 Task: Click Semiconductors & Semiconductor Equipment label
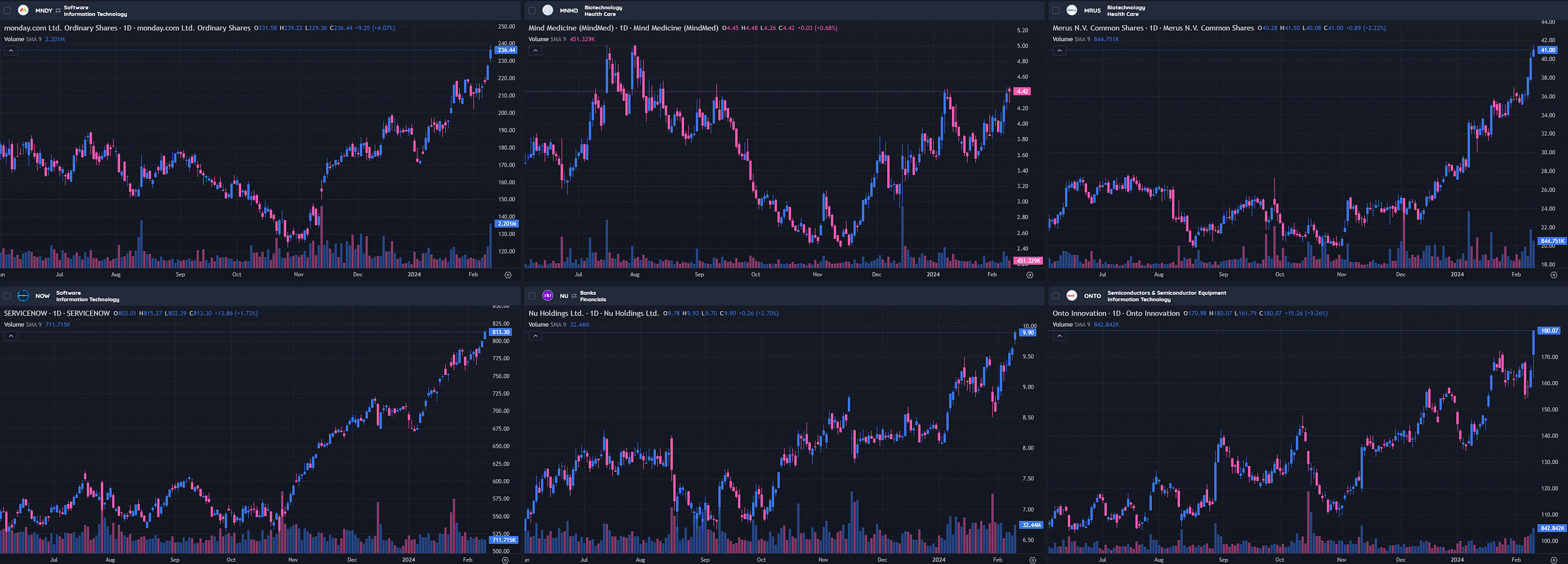click(x=1167, y=293)
